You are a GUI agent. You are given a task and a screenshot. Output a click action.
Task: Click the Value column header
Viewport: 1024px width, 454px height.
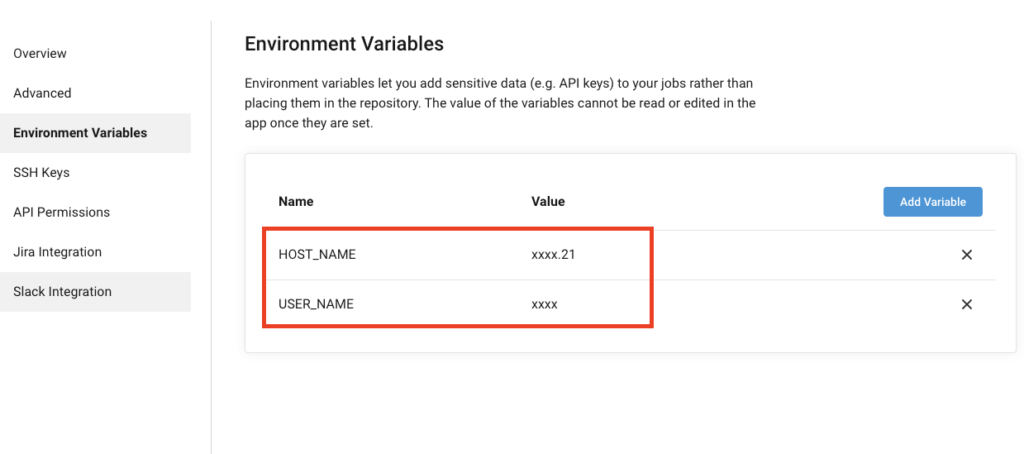(x=548, y=202)
